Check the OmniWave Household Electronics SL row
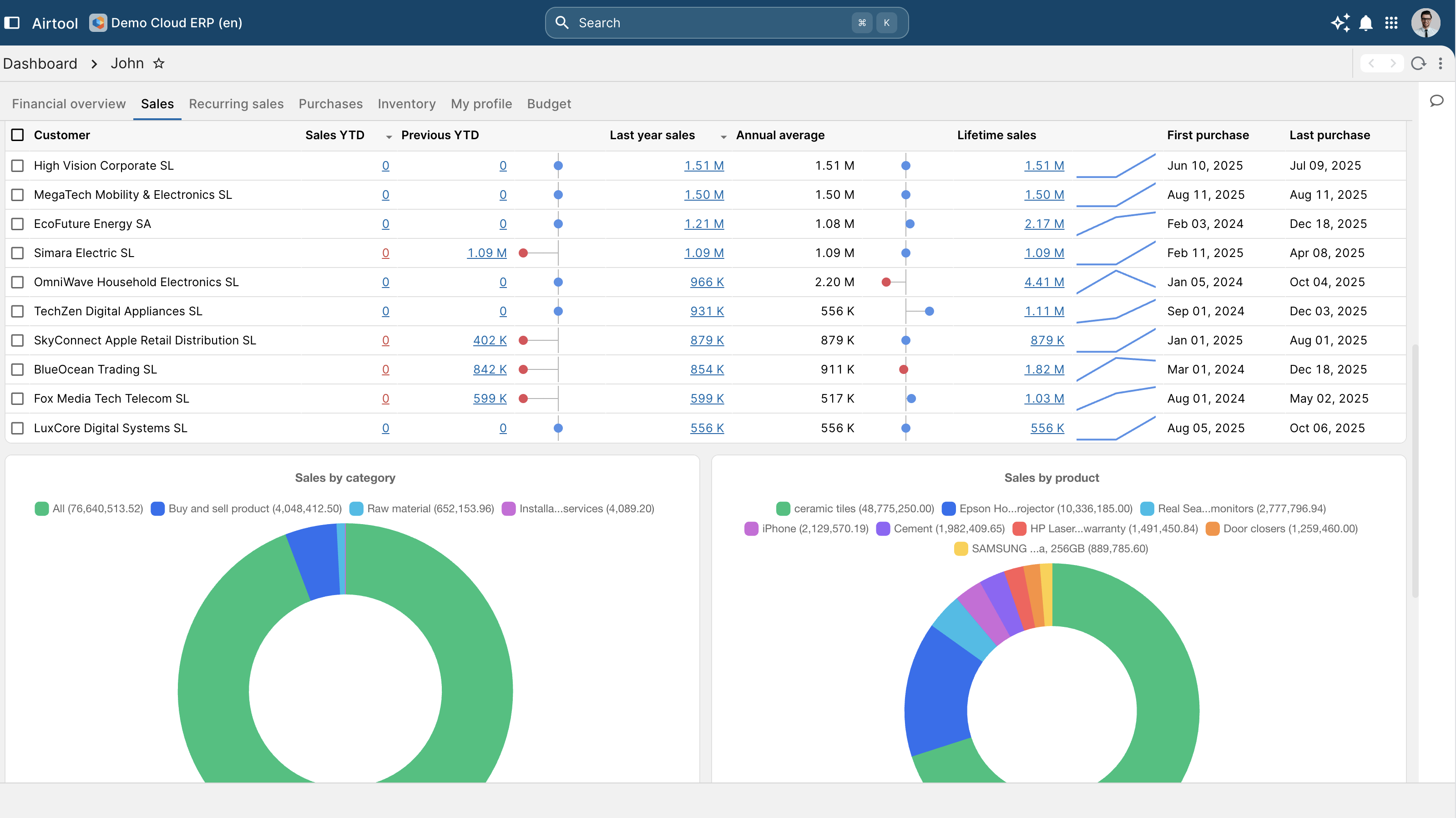Viewport: 1456px width, 818px height. pyautogui.click(x=18, y=282)
